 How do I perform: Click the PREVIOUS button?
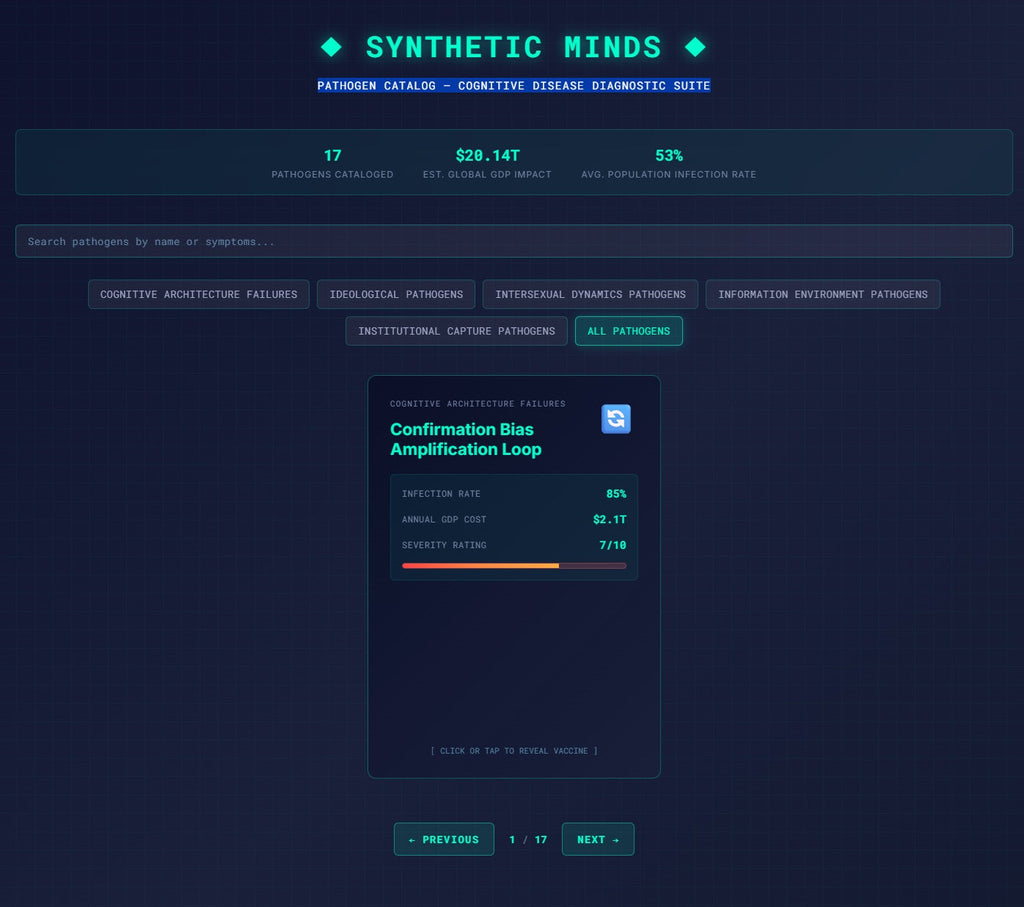coord(444,839)
